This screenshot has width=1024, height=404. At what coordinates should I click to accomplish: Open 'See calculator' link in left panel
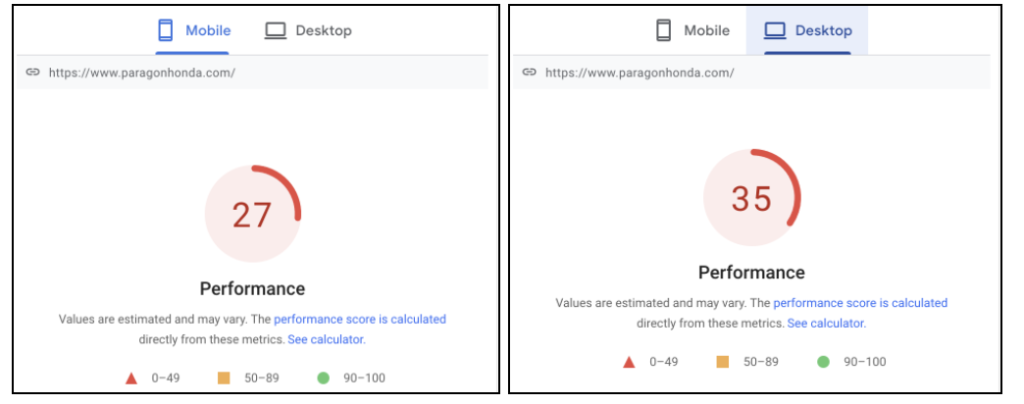click(325, 339)
